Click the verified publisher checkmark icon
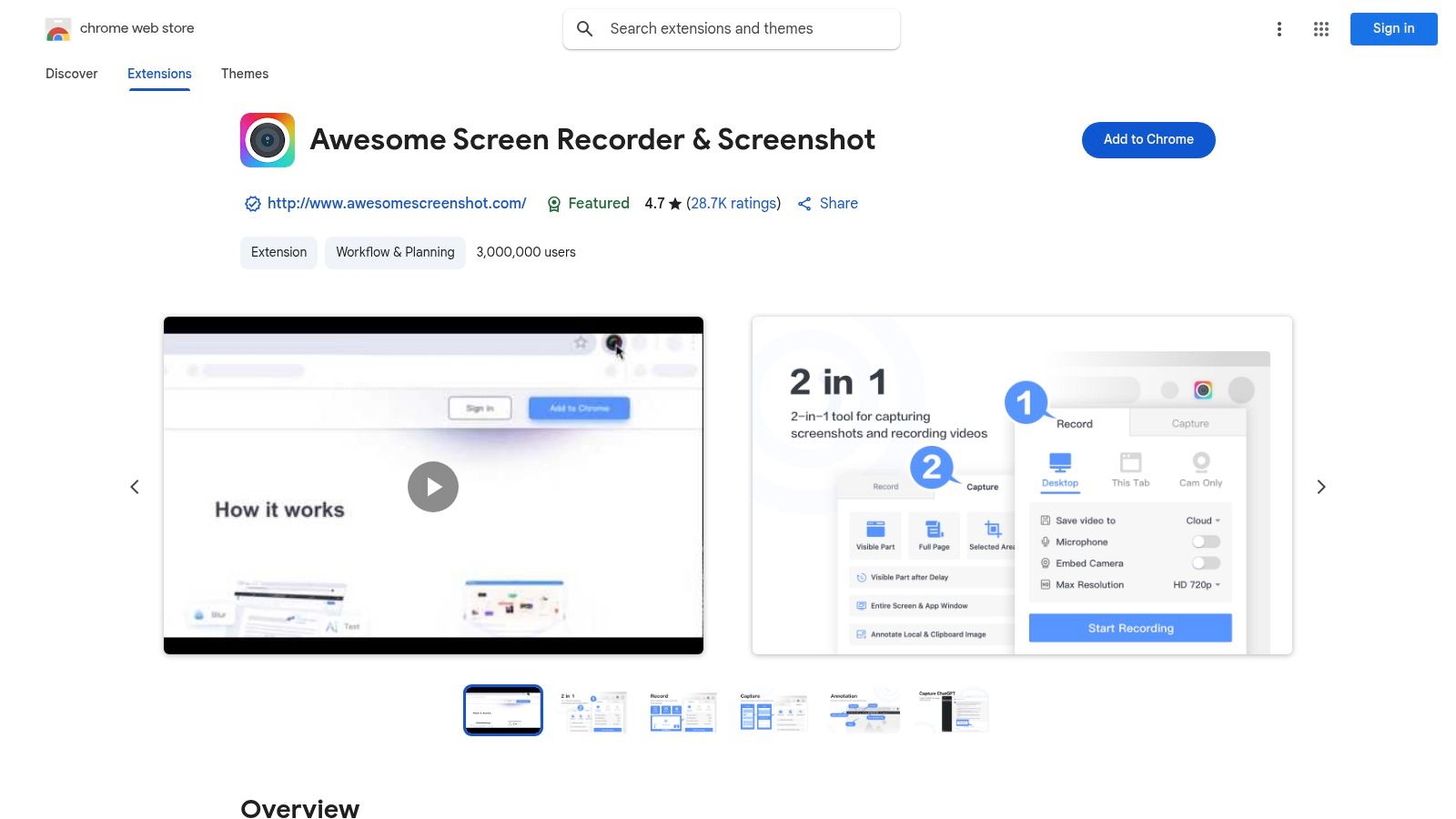Image resolution: width=1456 pixels, height=819 pixels. [252, 203]
